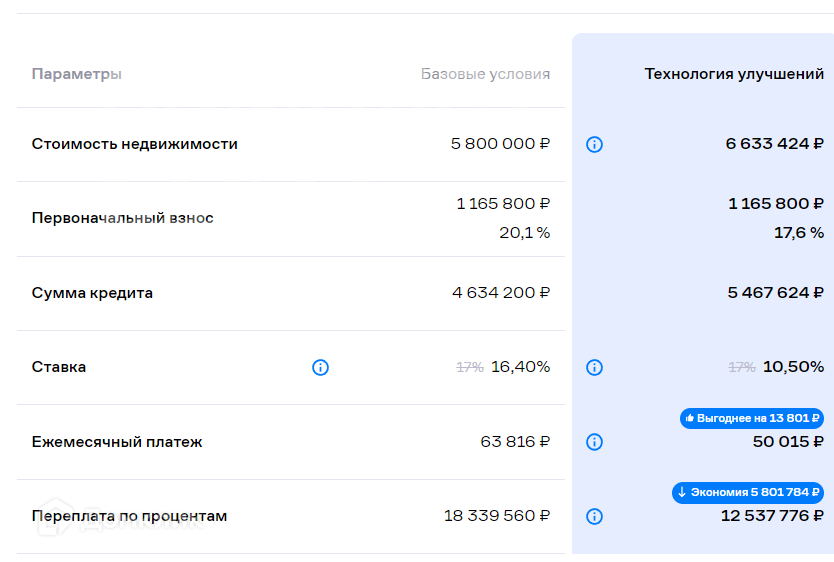Select the 5 800 000 ₽ base property cost
This screenshot has height=562, width=834.
(500, 144)
